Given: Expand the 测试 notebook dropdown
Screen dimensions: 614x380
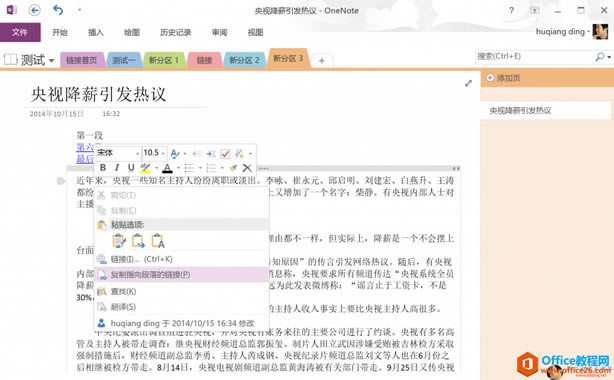Looking at the screenshot, I should coord(51,61).
